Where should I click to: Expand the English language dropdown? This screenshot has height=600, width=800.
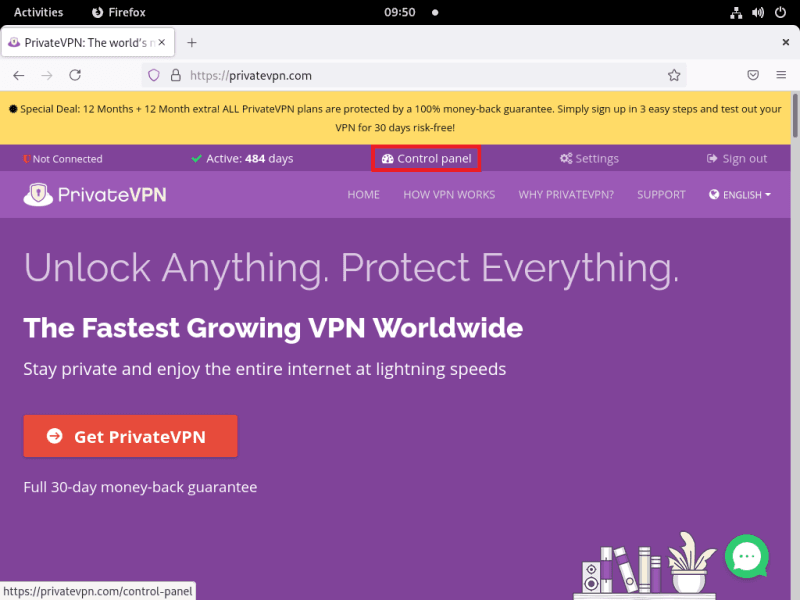pyautogui.click(x=740, y=195)
